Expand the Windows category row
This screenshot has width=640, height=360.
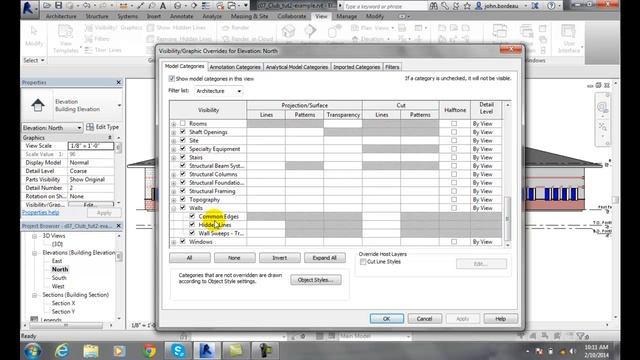(174, 242)
